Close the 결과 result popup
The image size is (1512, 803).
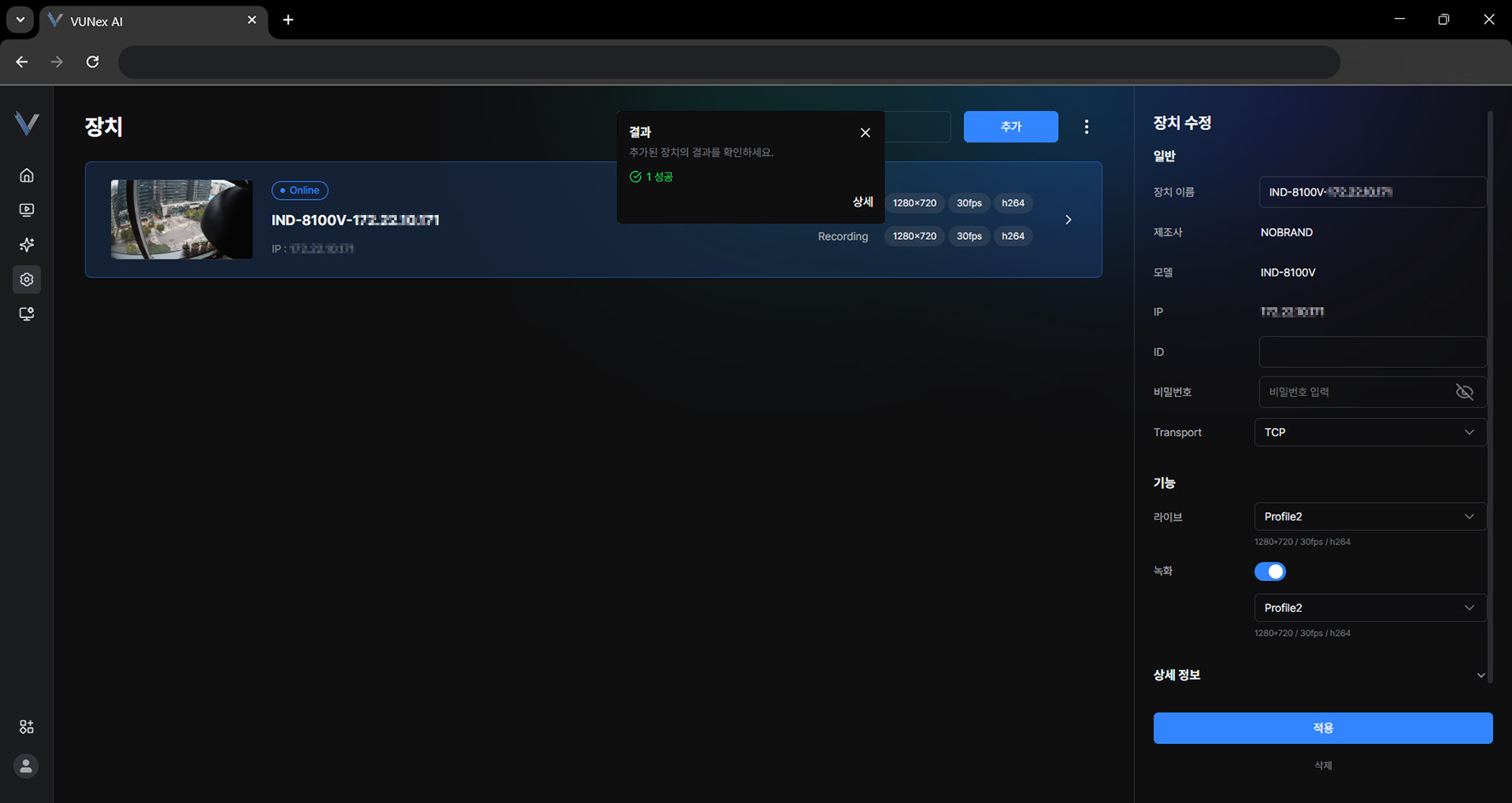coord(865,132)
